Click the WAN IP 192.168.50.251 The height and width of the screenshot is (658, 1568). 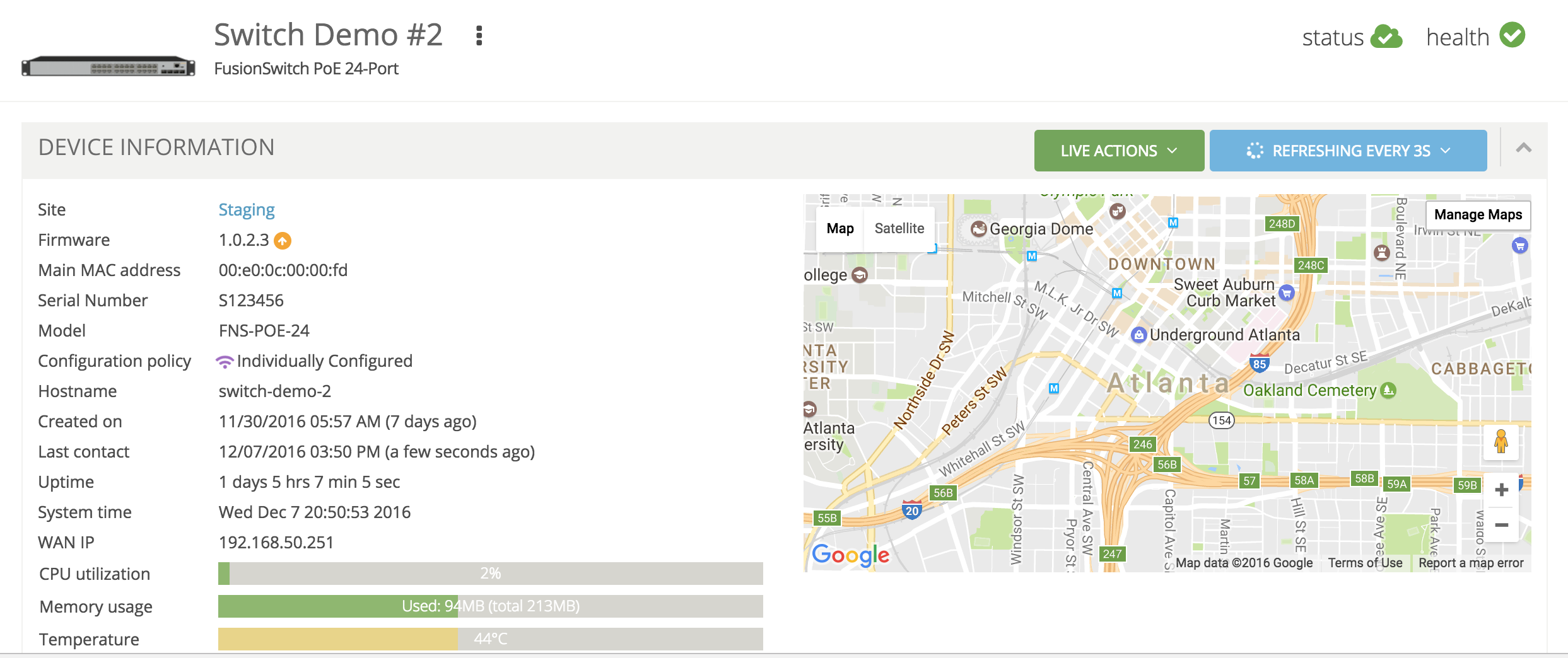point(276,543)
